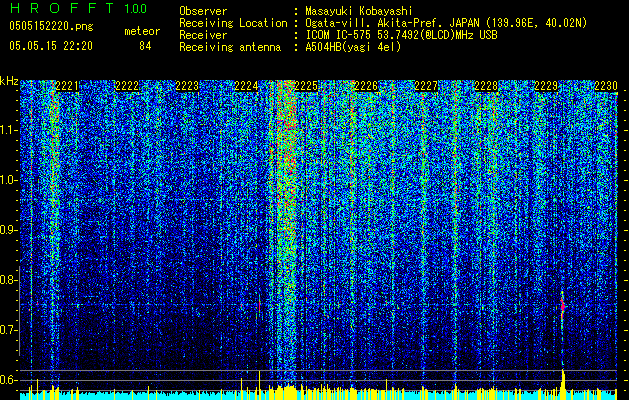The width and height of the screenshot is (629, 400).
Task: Select the A504HB(yagi 4el) antenna text
Action: [x=353, y=47]
